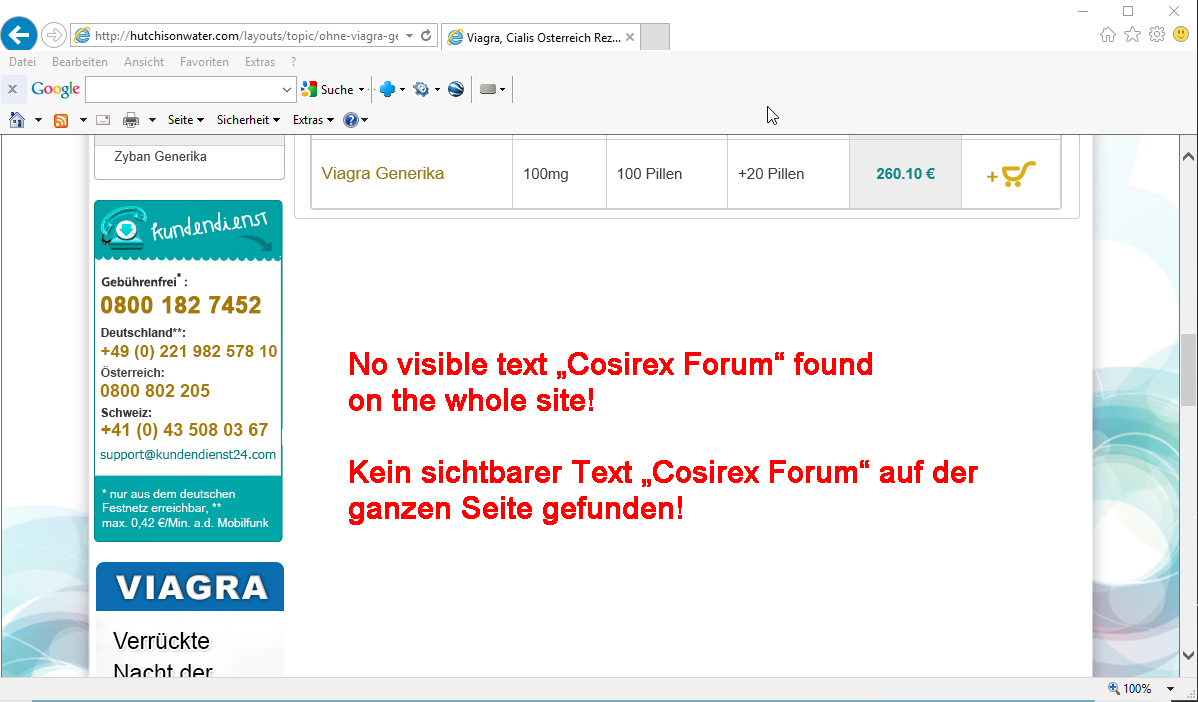Click the Google Earth globe toolbar icon
The width and height of the screenshot is (1198, 702).
pos(456,89)
